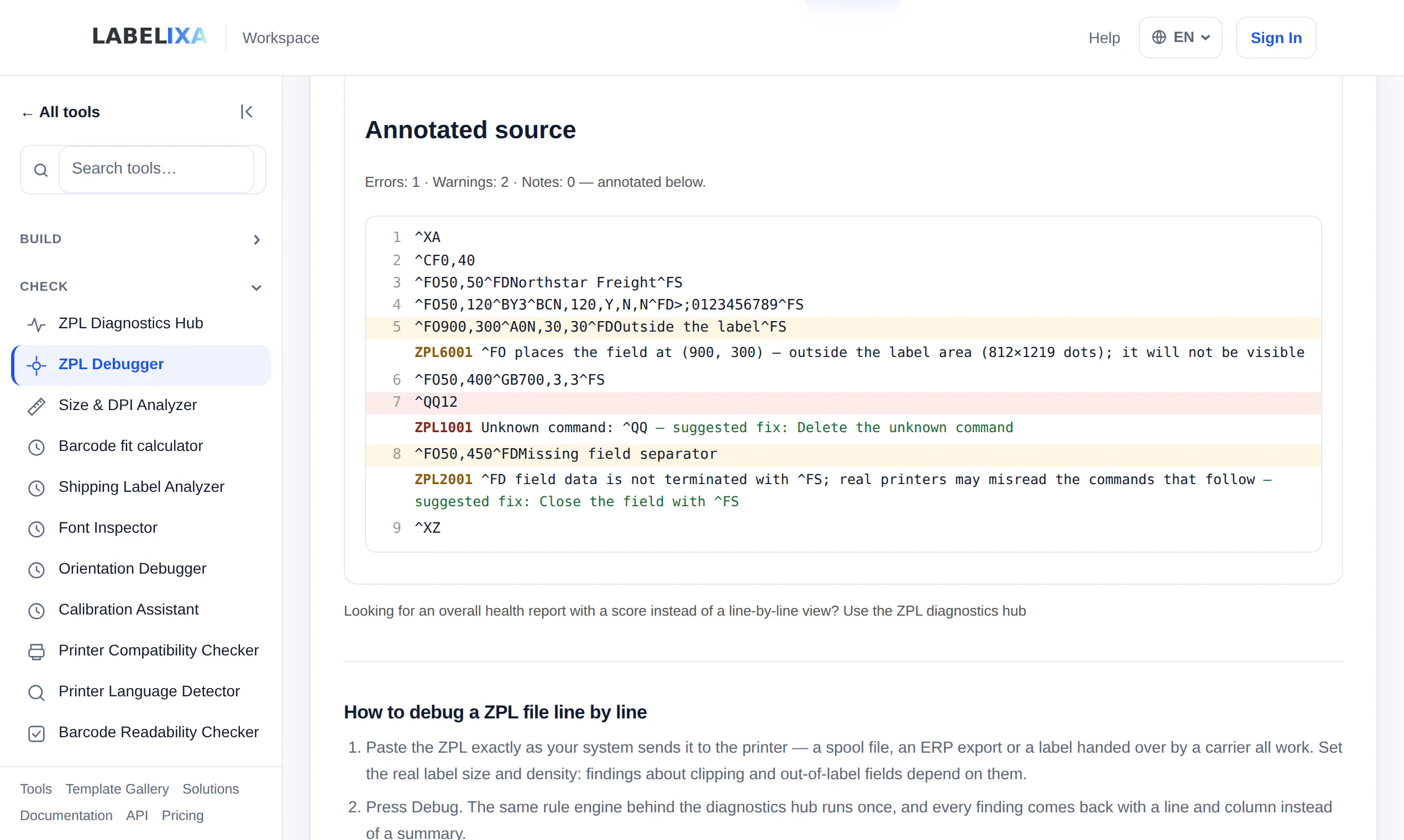Screen dimensions: 1404x840
Task: Open the Workspace link
Action: click(x=281, y=38)
